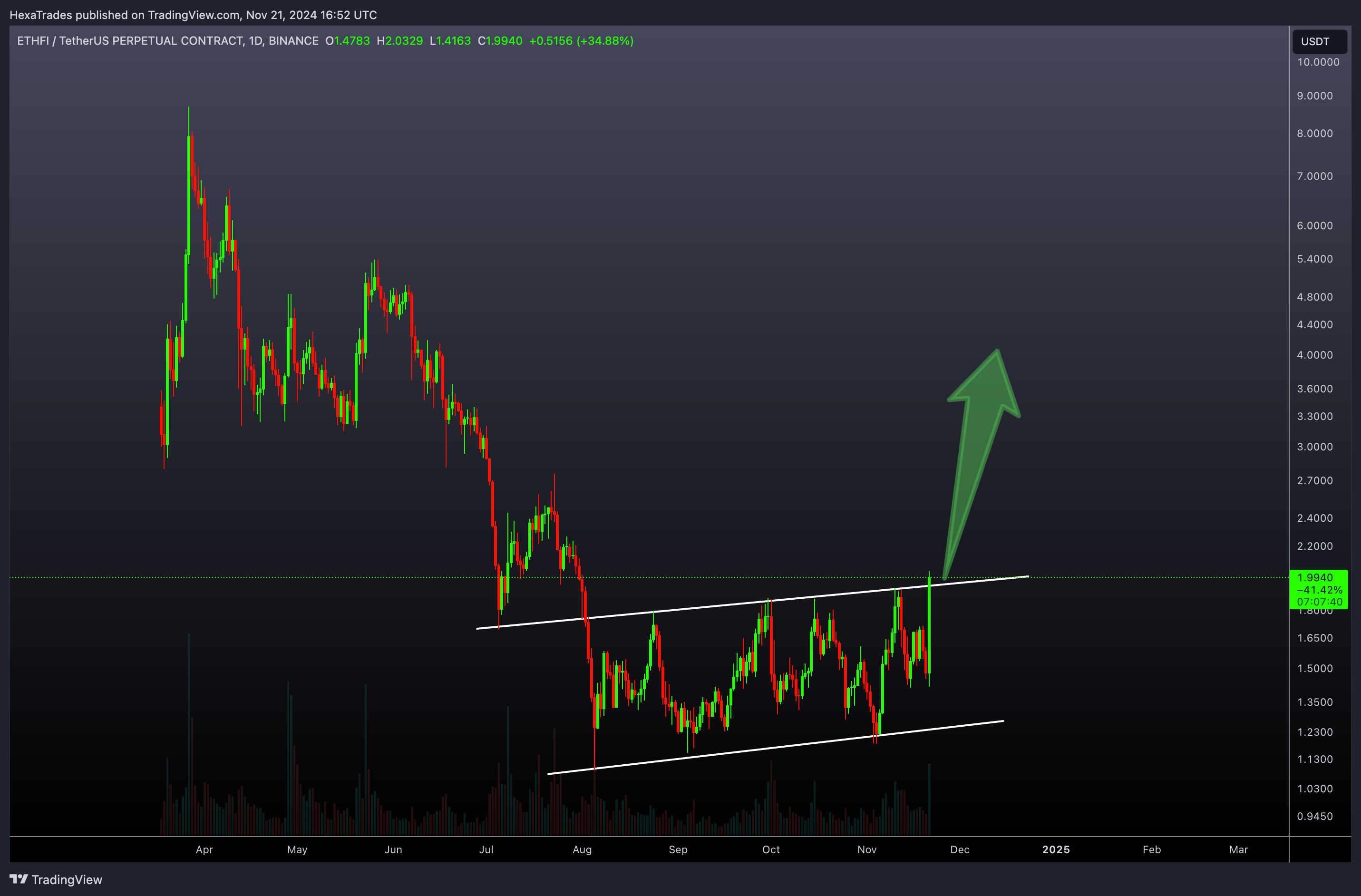Click the 7.0000 price axis label
The width and height of the screenshot is (1361, 896).
[x=1315, y=176]
